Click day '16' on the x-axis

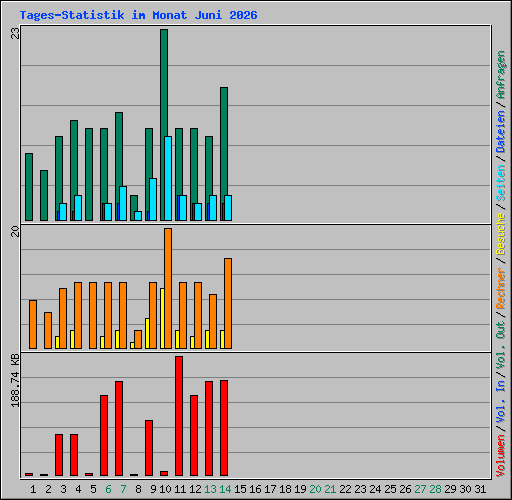[x=255, y=489]
